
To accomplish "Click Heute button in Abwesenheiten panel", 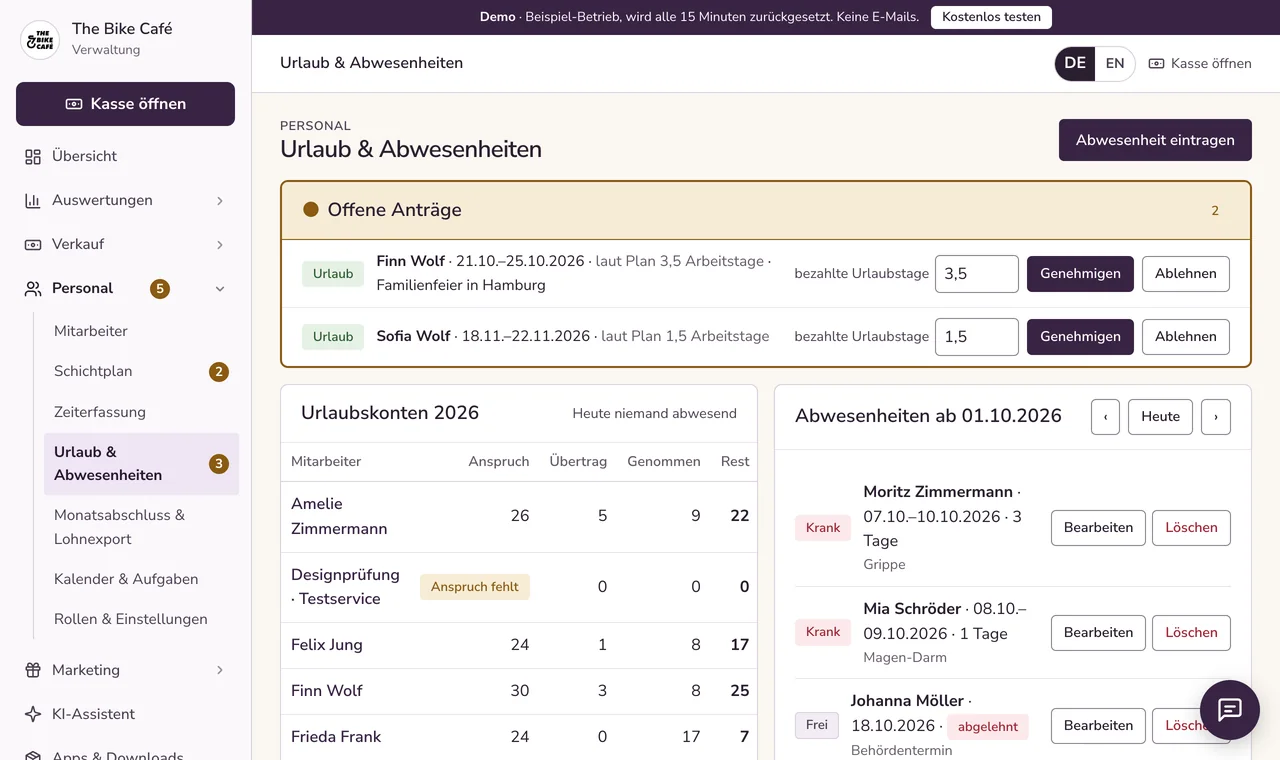I will pyautogui.click(x=1160, y=417).
